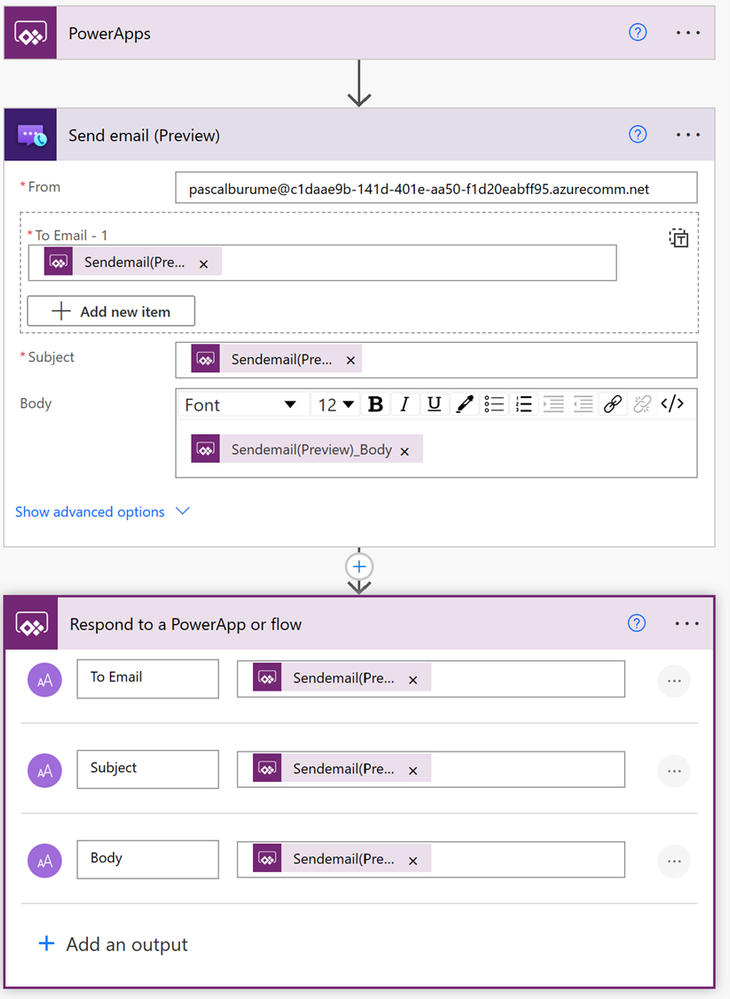Remove the Sendemail(Preview)_Body token
The image size is (730, 999).
click(404, 452)
